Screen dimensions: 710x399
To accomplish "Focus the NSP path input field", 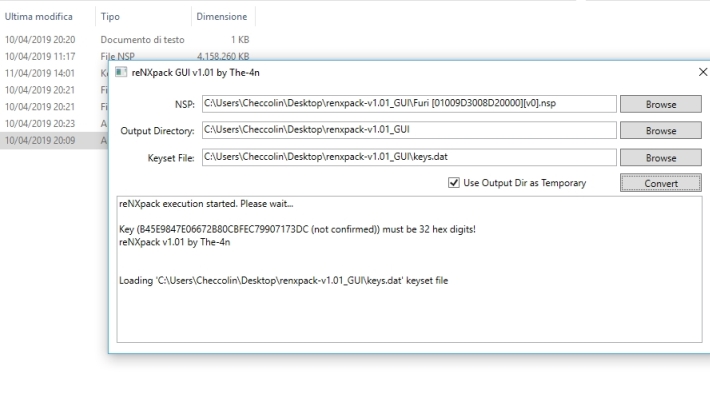I will [x=409, y=104].
